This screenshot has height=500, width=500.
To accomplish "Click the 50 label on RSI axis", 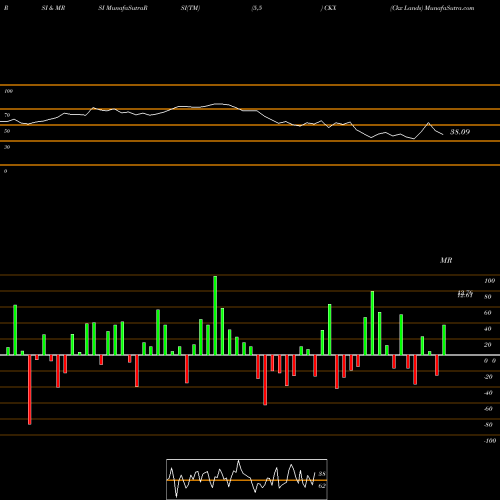I will tap(7, 131).
